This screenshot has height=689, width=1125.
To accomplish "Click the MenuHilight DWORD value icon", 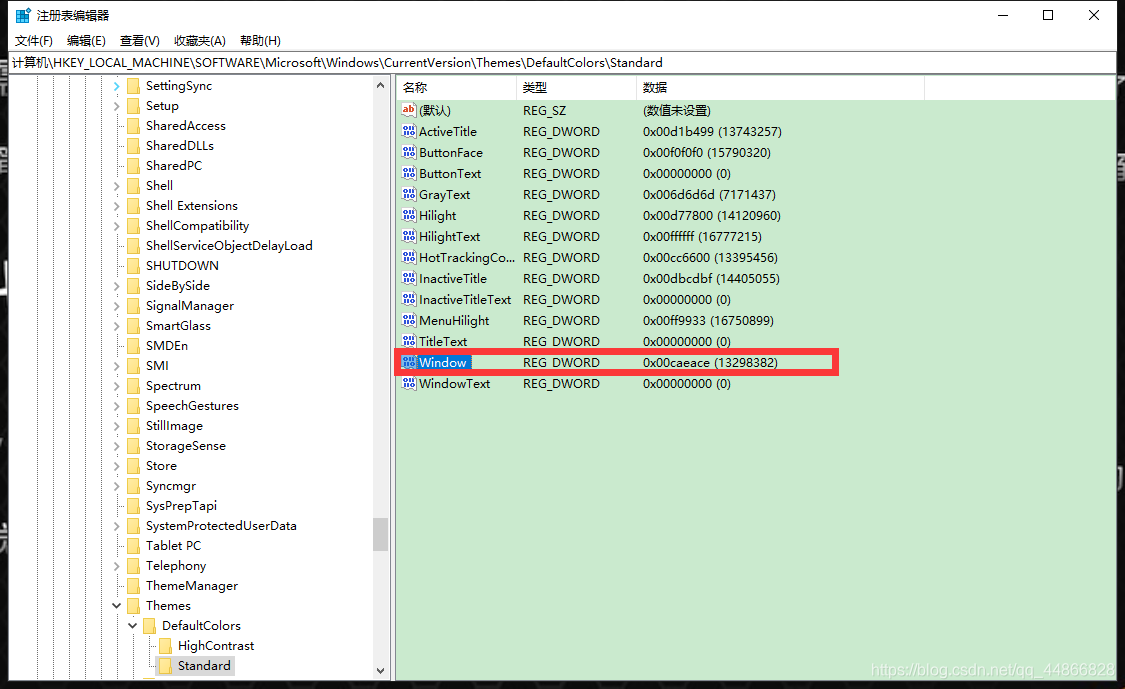I will pos(409,320).
